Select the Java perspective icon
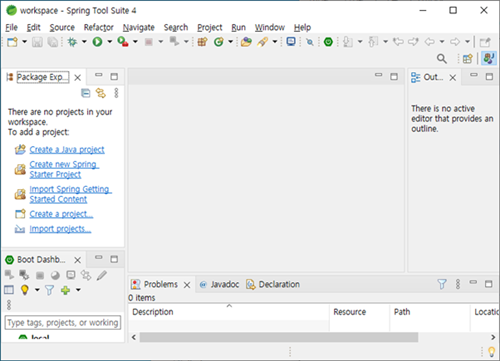 (489, 59)
